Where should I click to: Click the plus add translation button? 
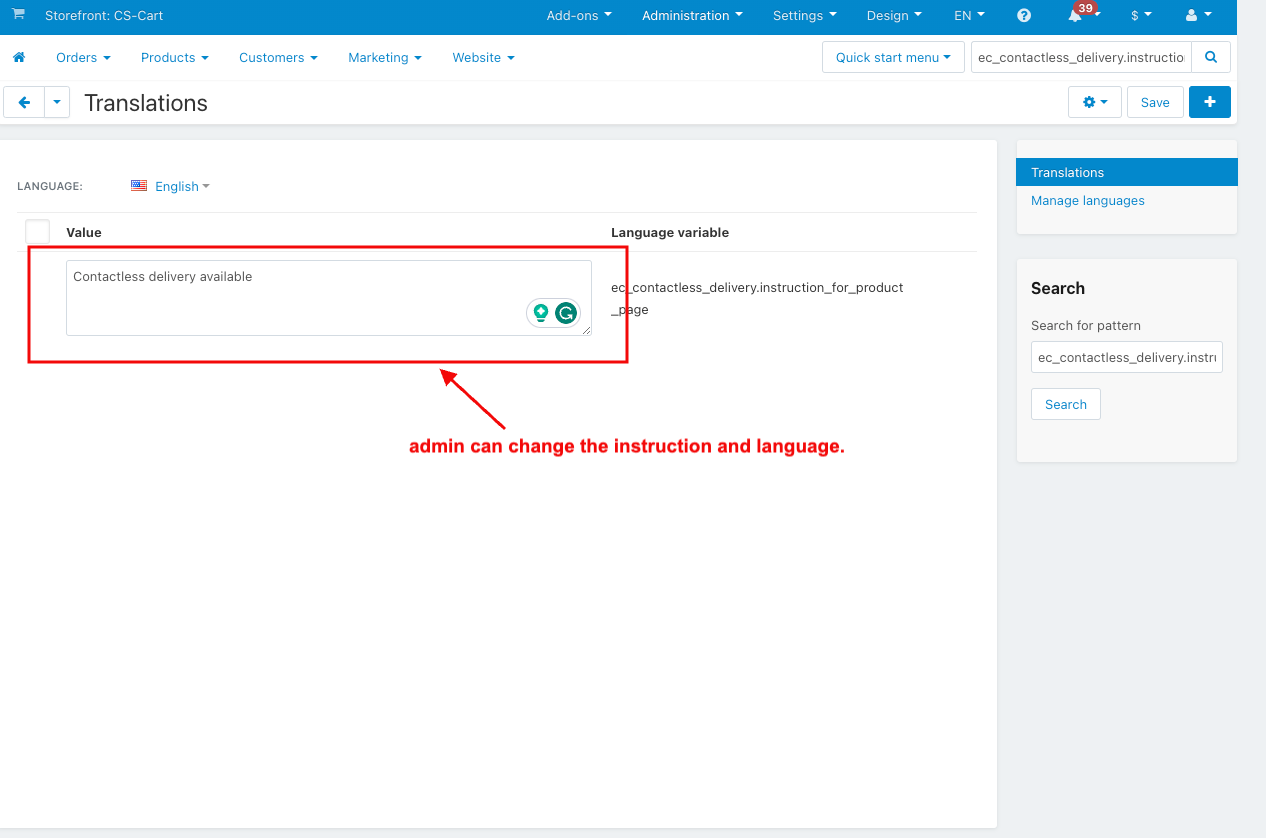(1210, 102)
